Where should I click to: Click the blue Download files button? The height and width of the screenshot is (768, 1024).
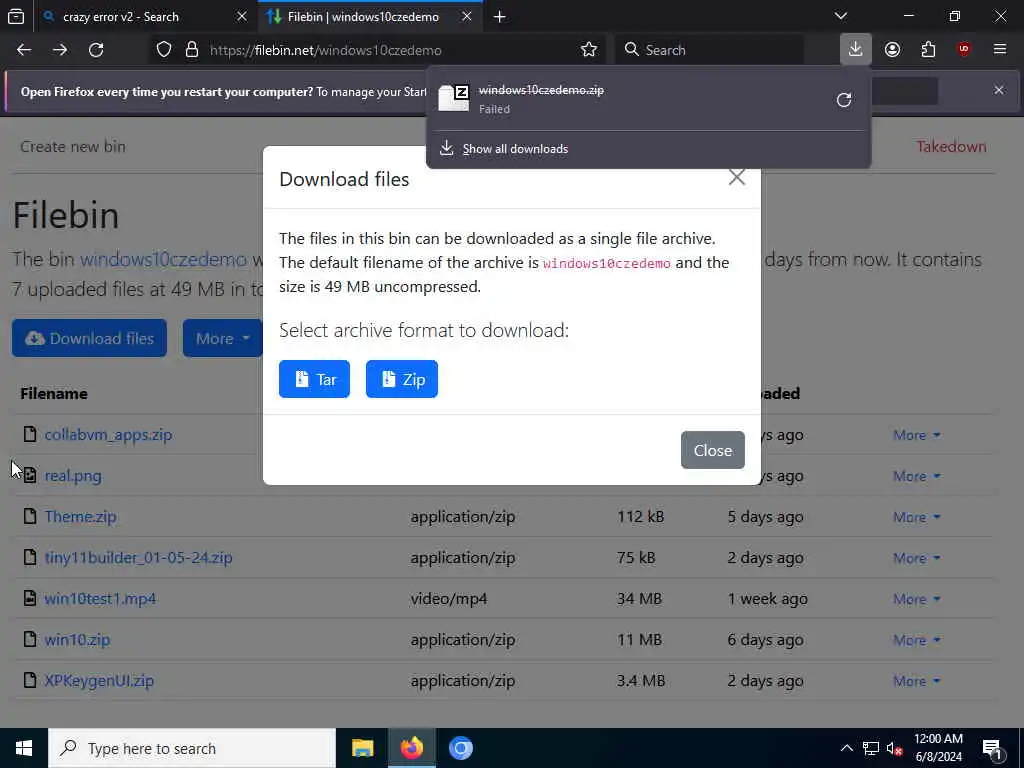point(89,338)
